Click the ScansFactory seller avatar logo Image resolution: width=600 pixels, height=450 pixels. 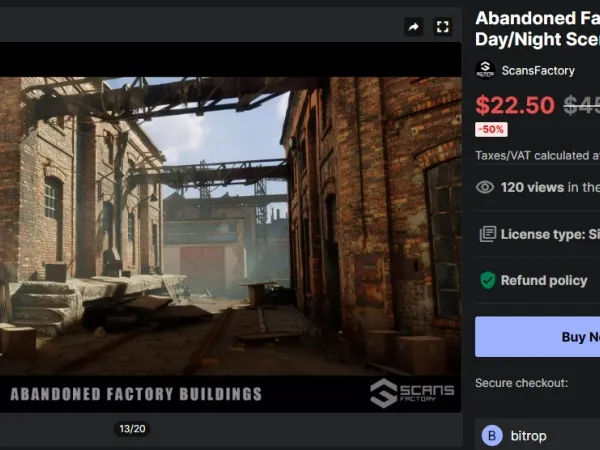pos(485,70)
